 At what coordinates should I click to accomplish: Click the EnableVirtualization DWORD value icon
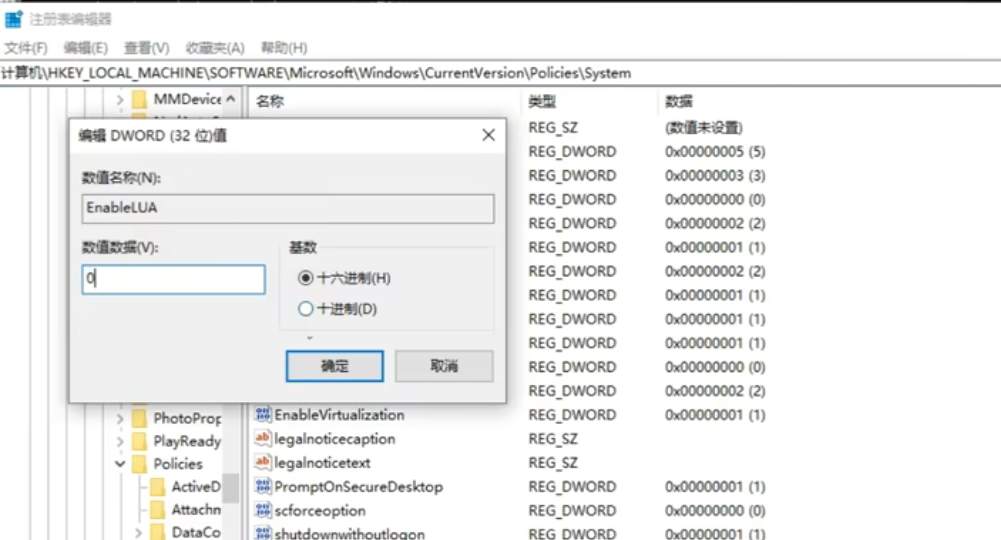[x=263, y=415]
